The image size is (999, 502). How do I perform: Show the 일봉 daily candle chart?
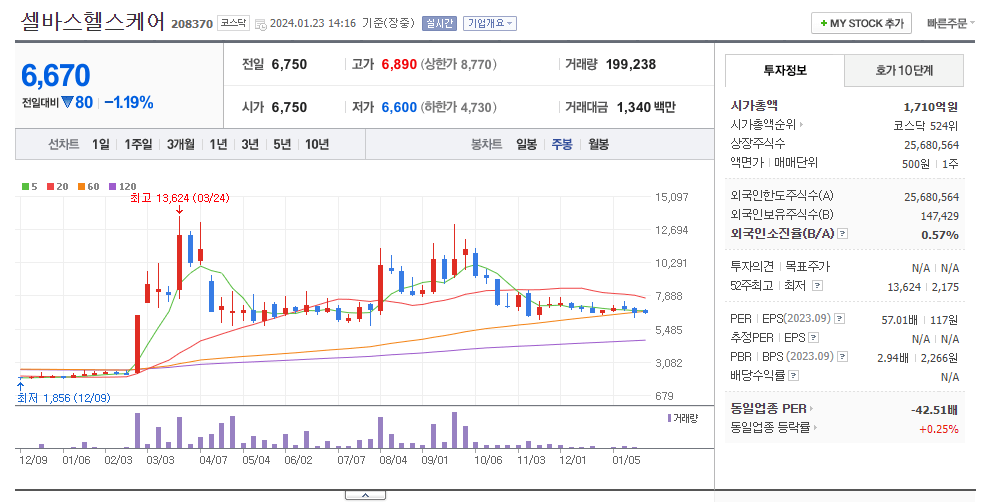coord(526,145)
